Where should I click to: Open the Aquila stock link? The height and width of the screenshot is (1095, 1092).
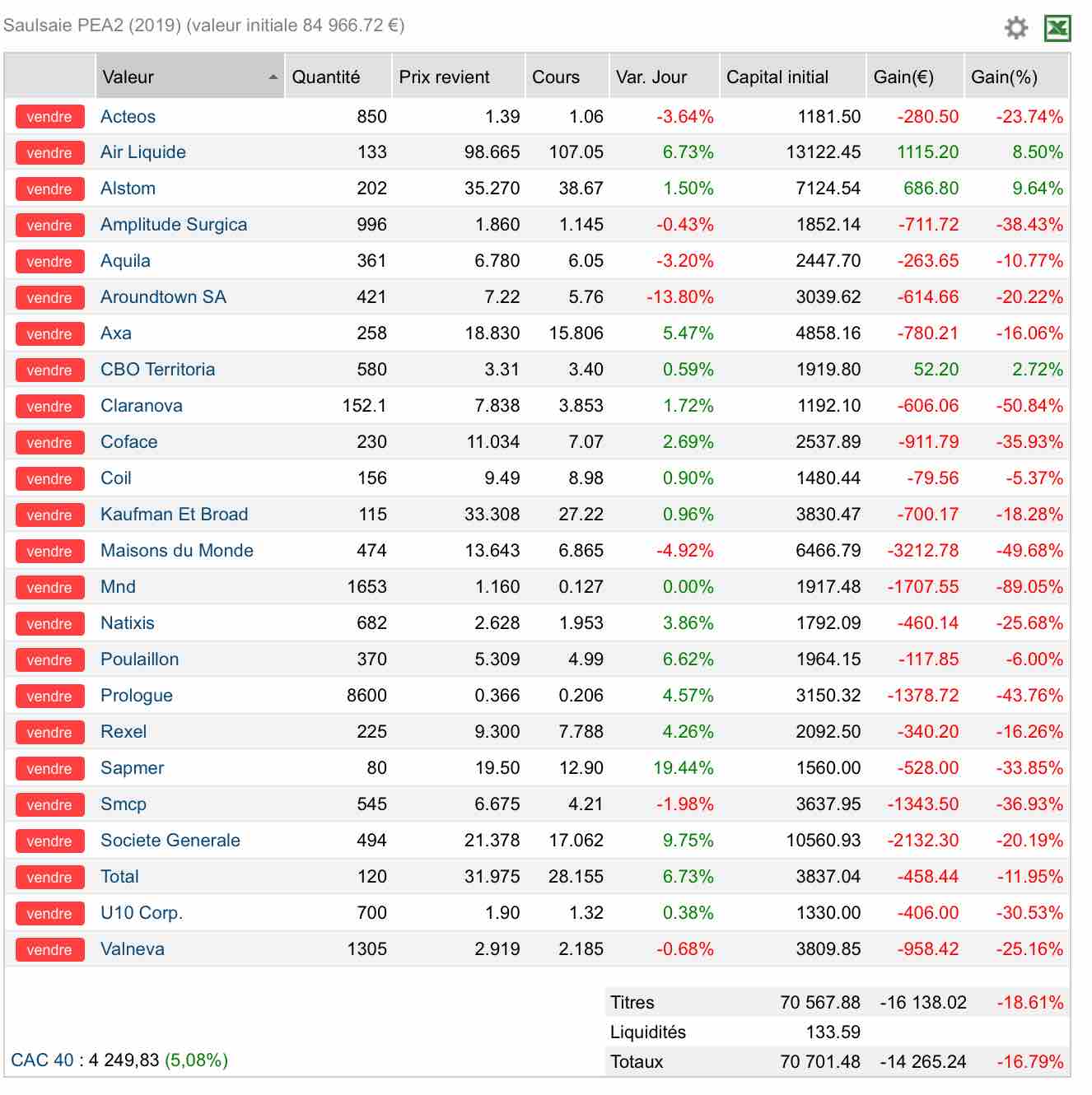coord(125,261)
